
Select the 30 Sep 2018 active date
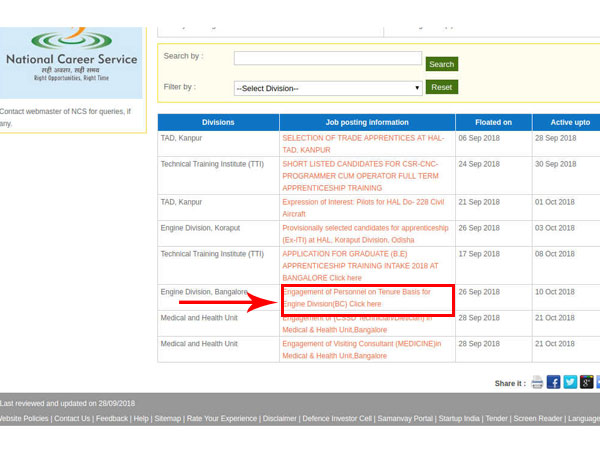556,164
